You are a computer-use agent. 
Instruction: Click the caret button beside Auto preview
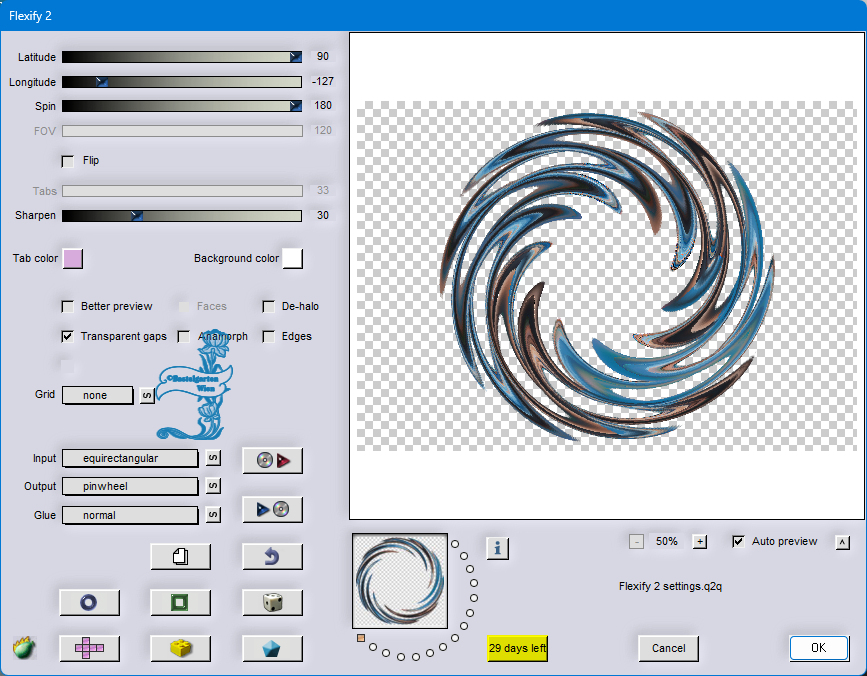point(843,542)
